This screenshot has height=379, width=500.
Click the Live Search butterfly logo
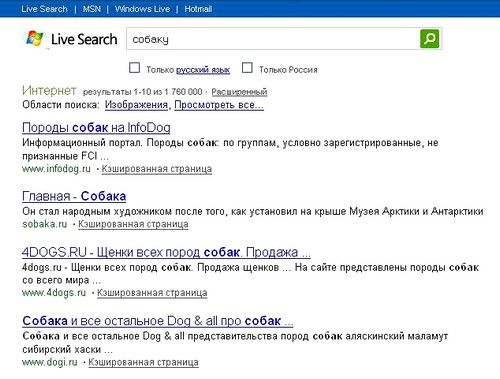click(35, 39)
